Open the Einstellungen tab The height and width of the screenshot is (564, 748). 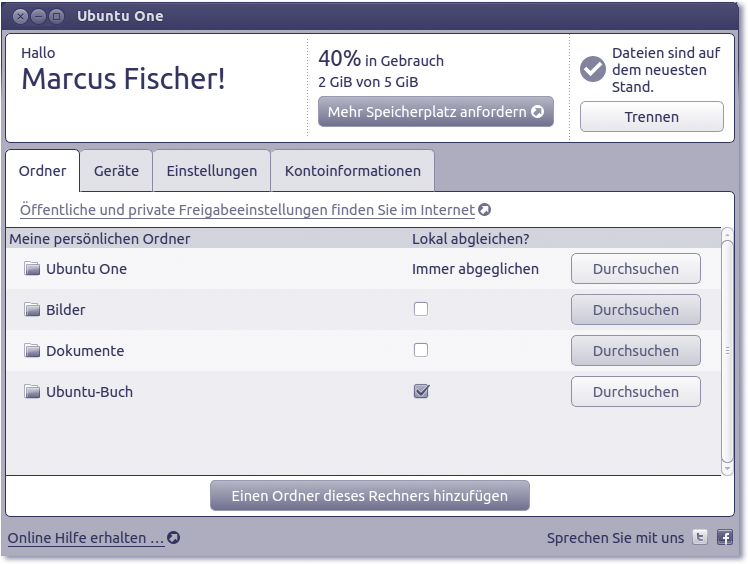(x=211, y=171)
